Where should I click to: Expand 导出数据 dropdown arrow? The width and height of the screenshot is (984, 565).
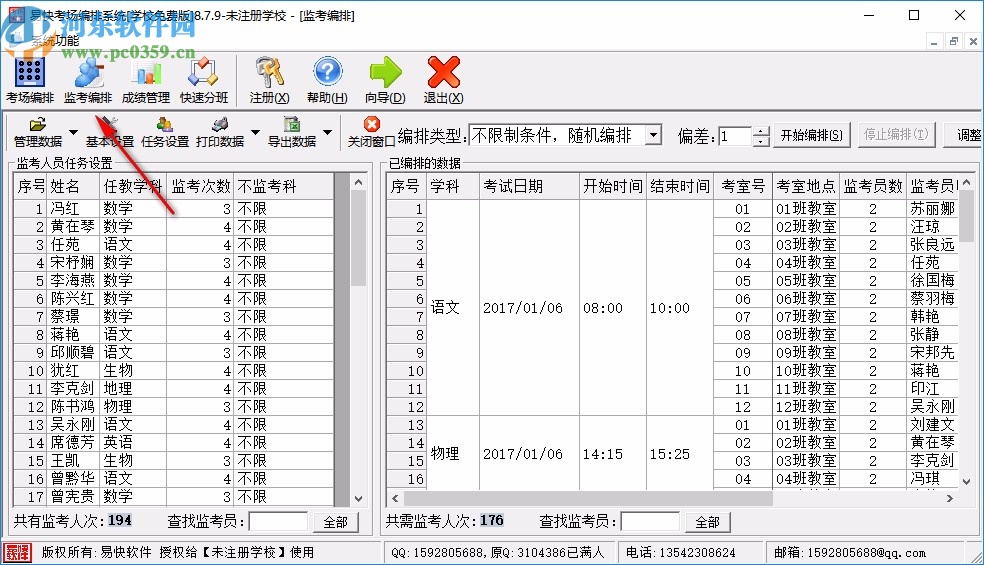point(328,132)
